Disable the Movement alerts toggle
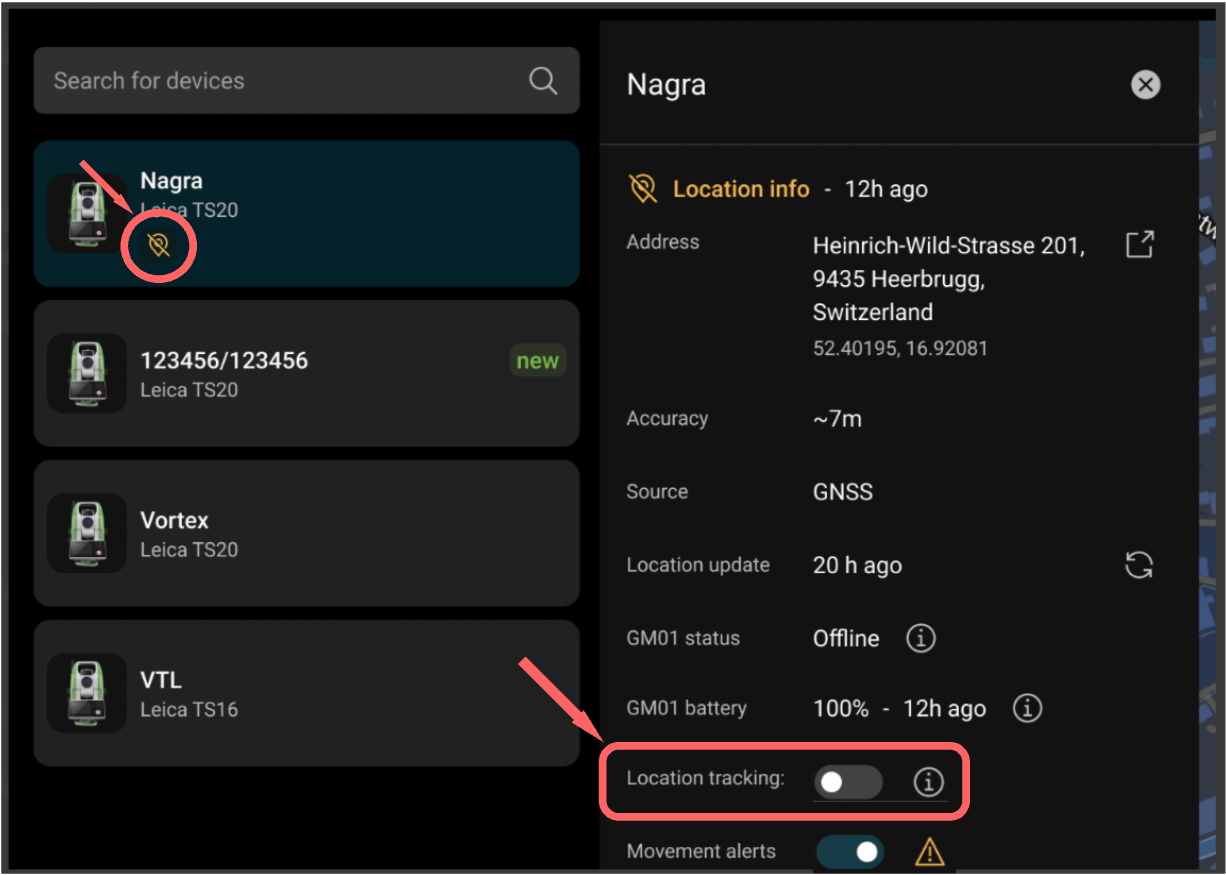1226x875 pixels. tap(850, 852)
